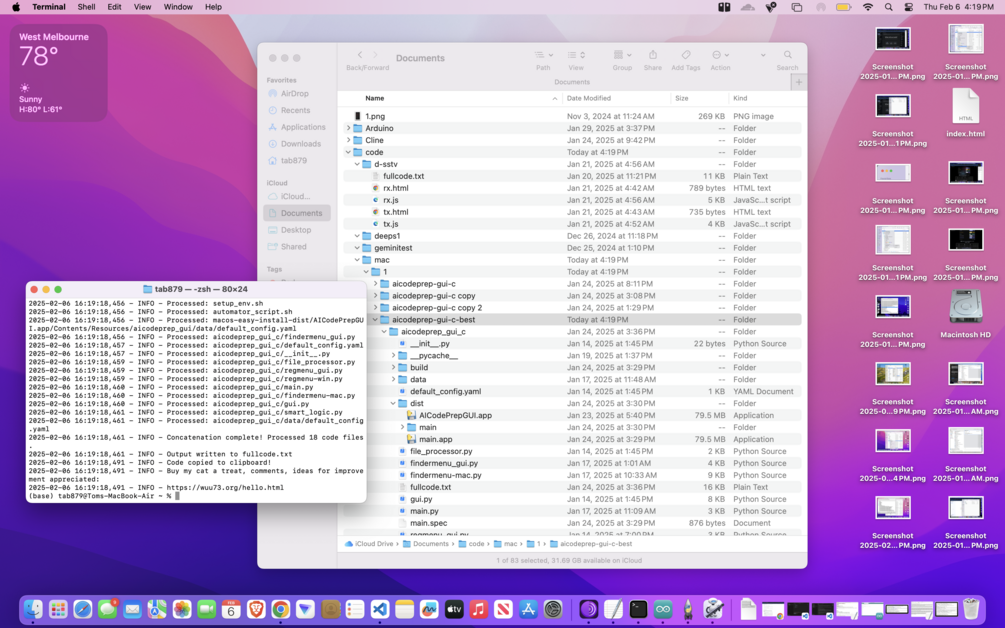Open Launchpad in the Dock
1005x628 pixels.
coord(58,609)
